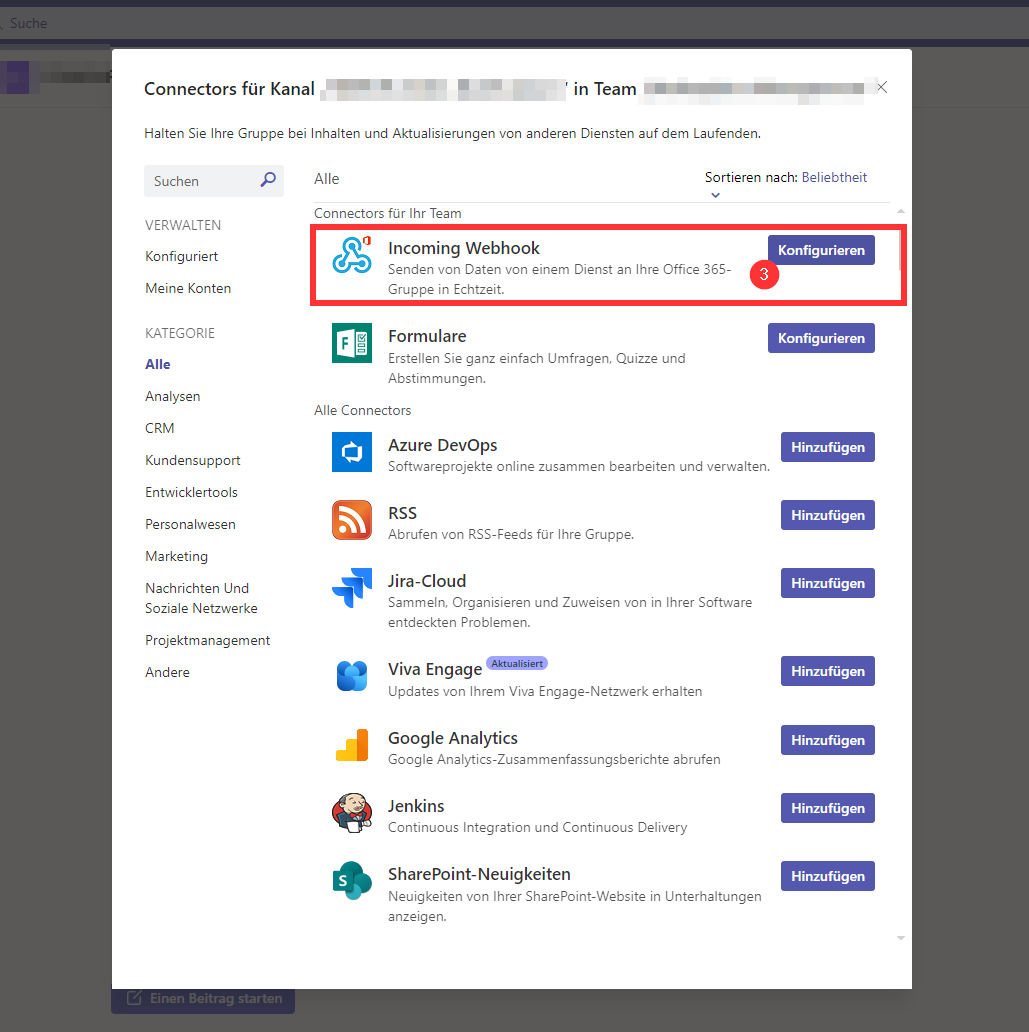Open the Sortieren nach Beliebtheit dropdown
The image size is (1029, 1032).
[x=834, y=177]
